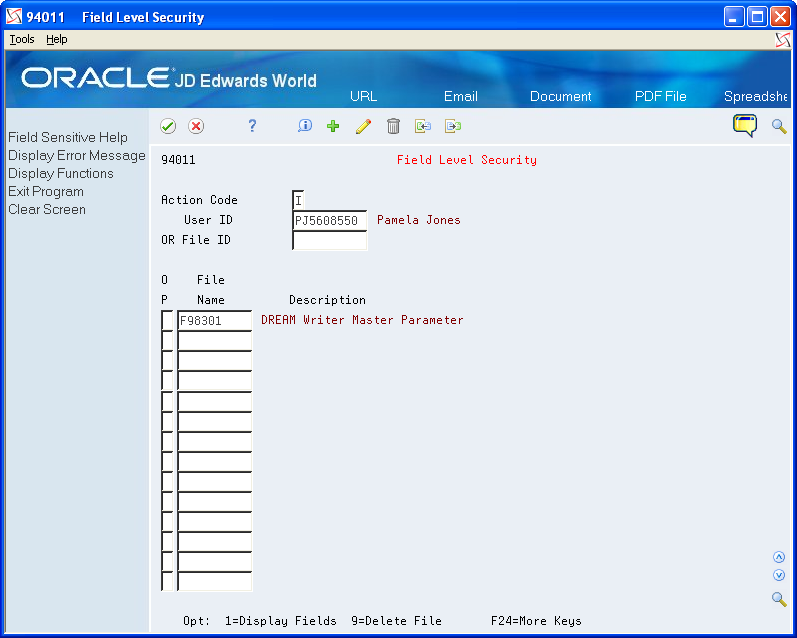Click Clear Screen link
Image resolution: width=797 pixels, height=638 pixels.
tap(47, 209)
